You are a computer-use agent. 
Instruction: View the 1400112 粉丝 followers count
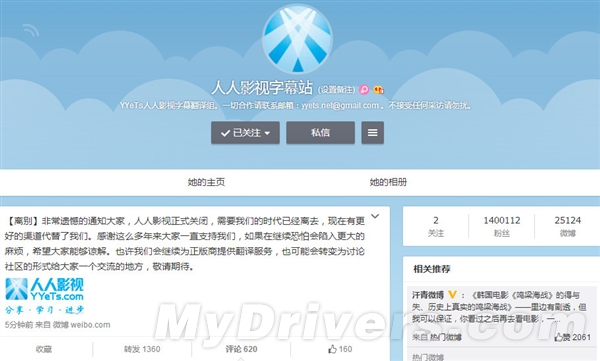tap(502, 226)
